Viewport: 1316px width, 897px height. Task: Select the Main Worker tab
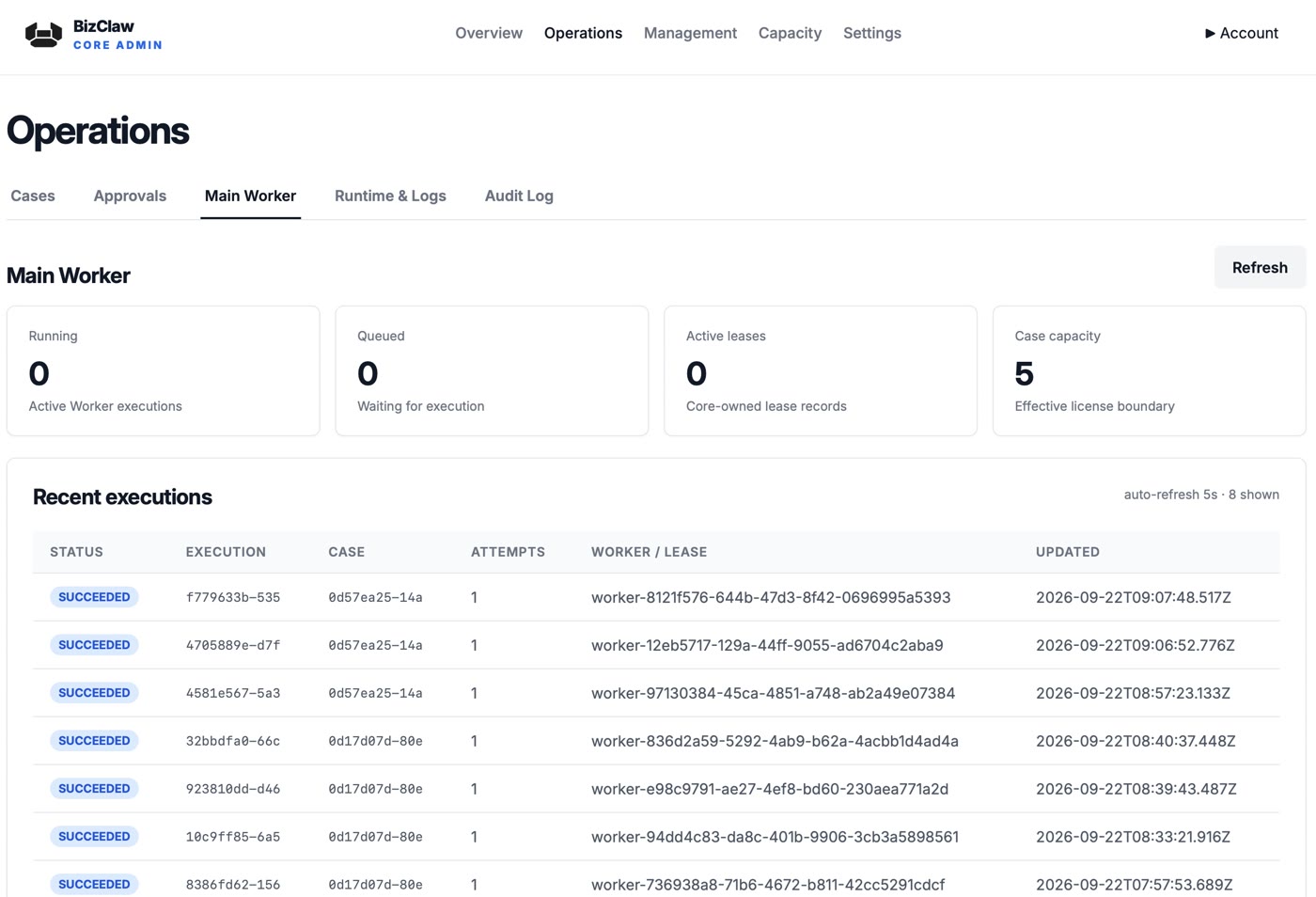point(250,196)
